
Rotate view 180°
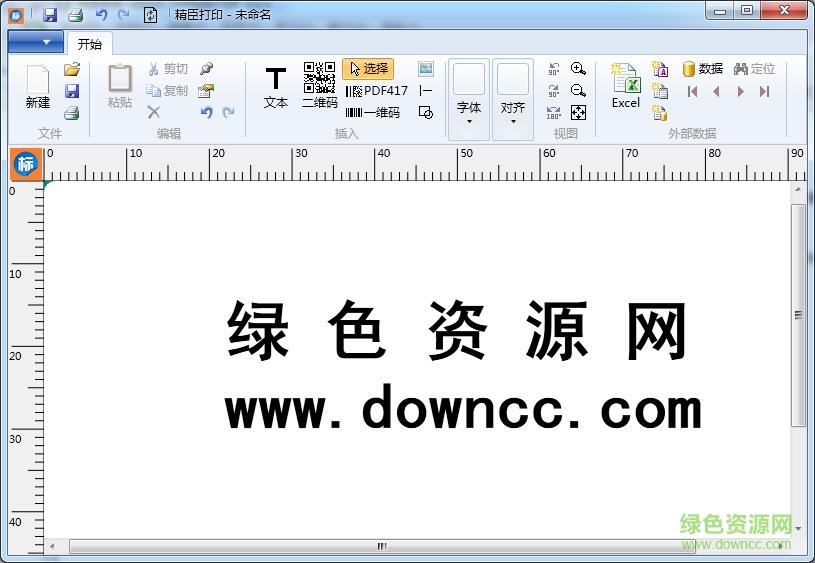pyautogui.click(x=554, y=112)
